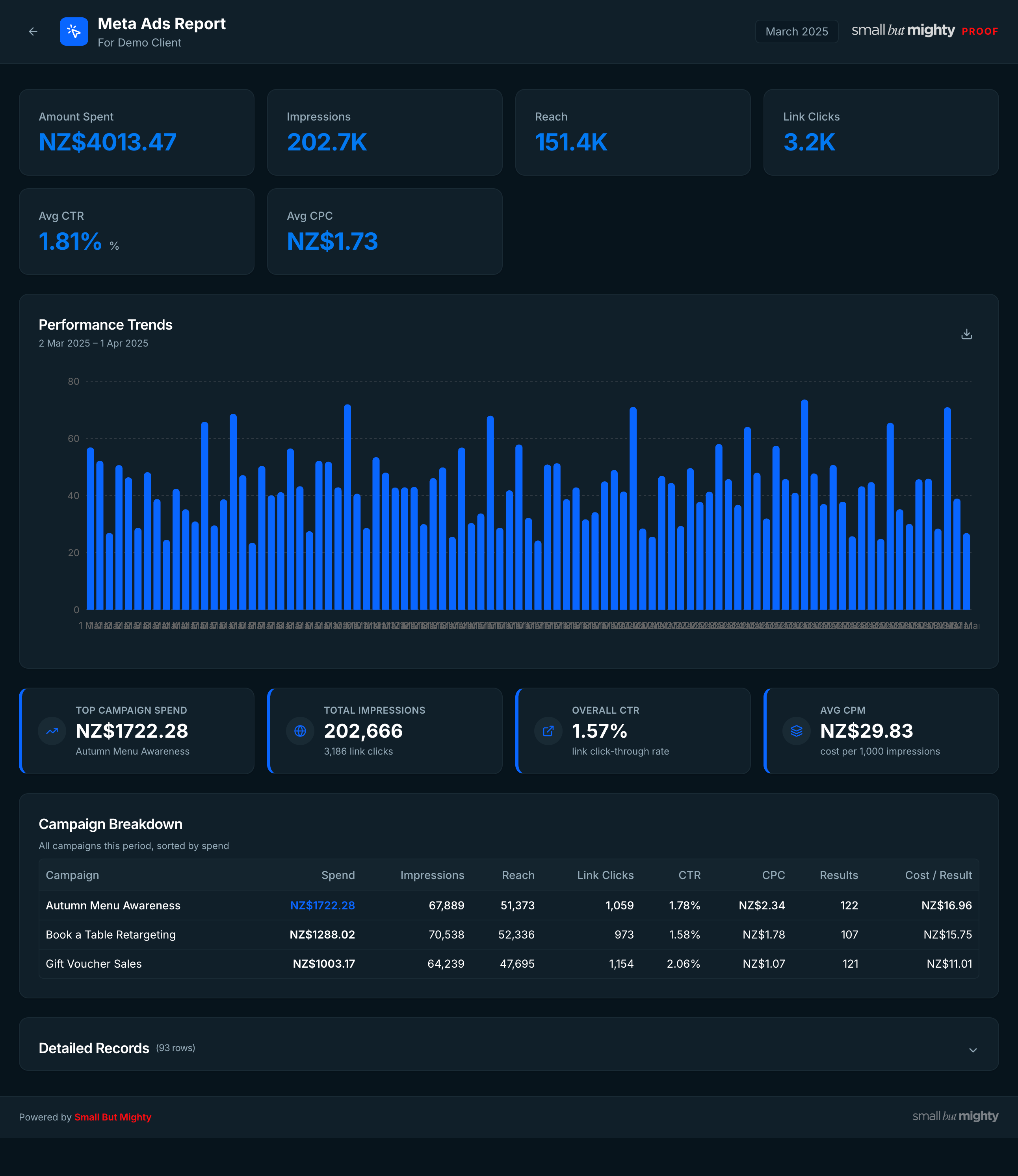Click the 64,239 impressions cell
The width and height of the screenshot is (1018, 1176).
[445, 963]
